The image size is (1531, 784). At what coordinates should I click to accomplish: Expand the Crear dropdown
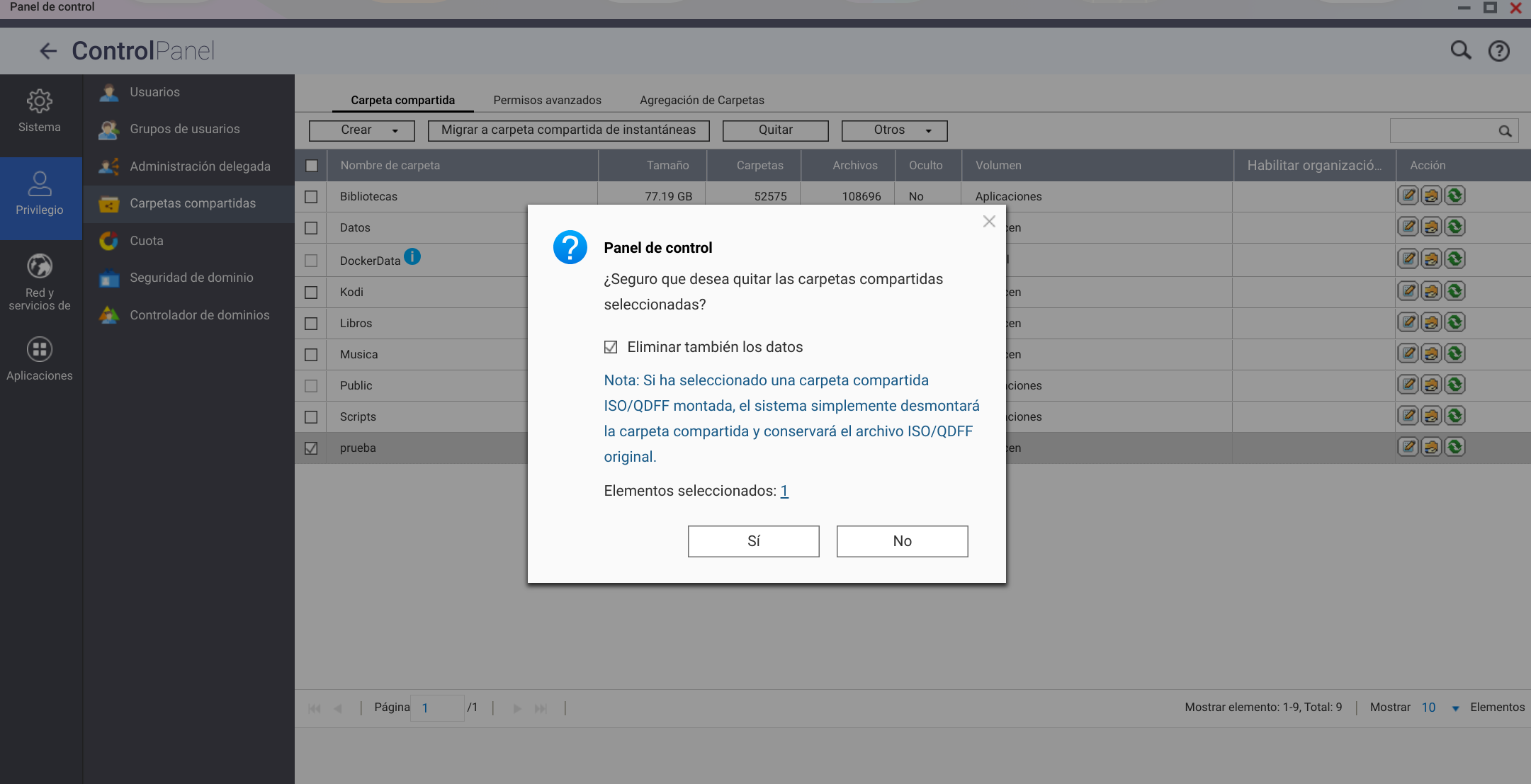click(361, 130)
